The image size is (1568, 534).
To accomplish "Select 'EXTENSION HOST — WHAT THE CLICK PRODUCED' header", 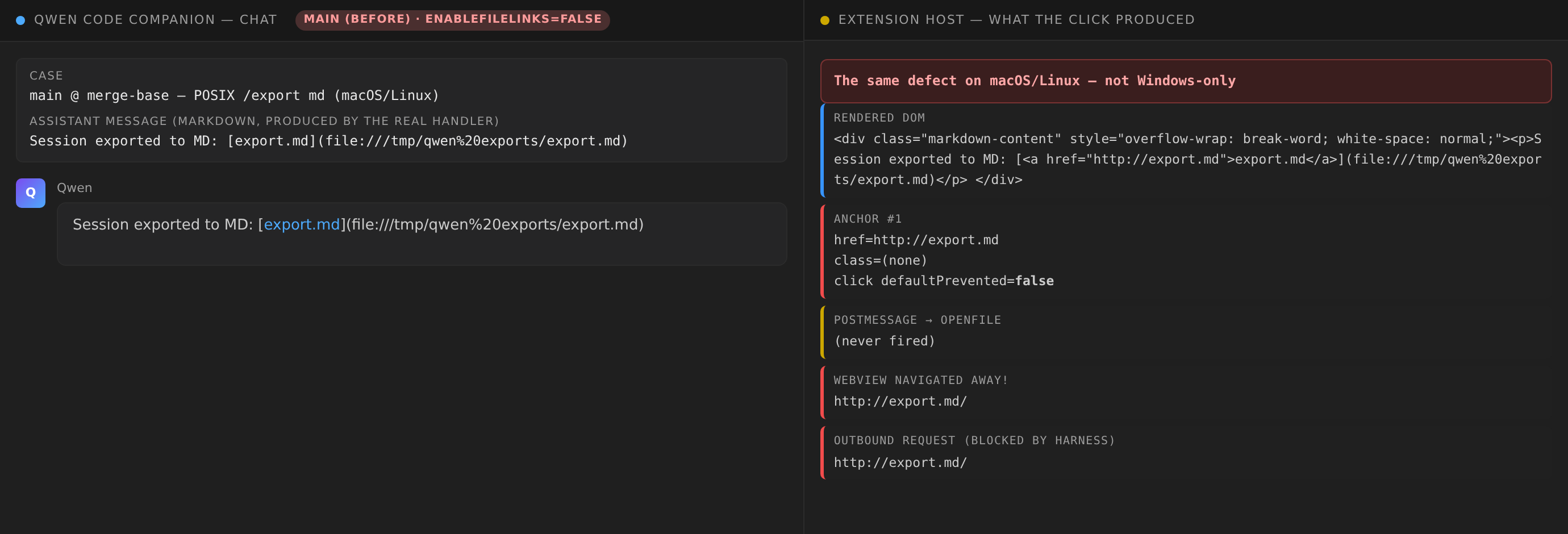I will [x=1016, y=19].
